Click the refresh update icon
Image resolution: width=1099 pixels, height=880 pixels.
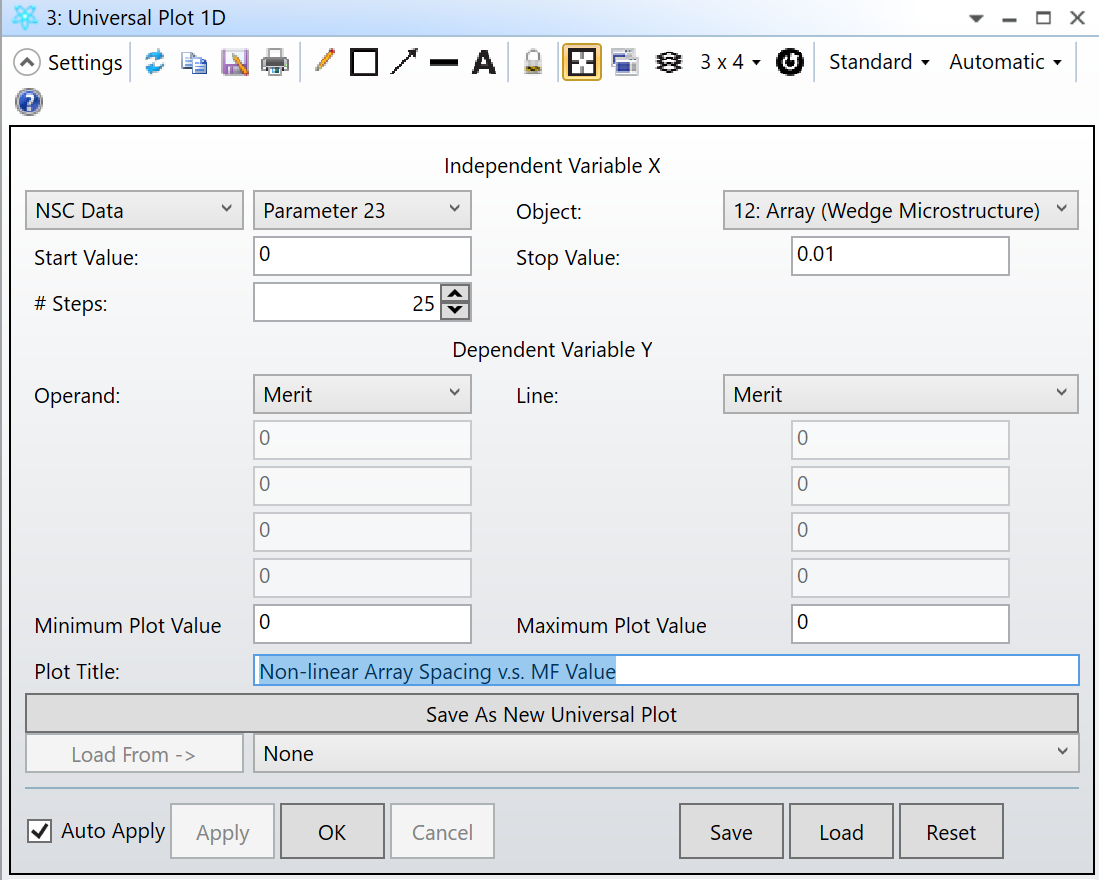tap(154, 62)
